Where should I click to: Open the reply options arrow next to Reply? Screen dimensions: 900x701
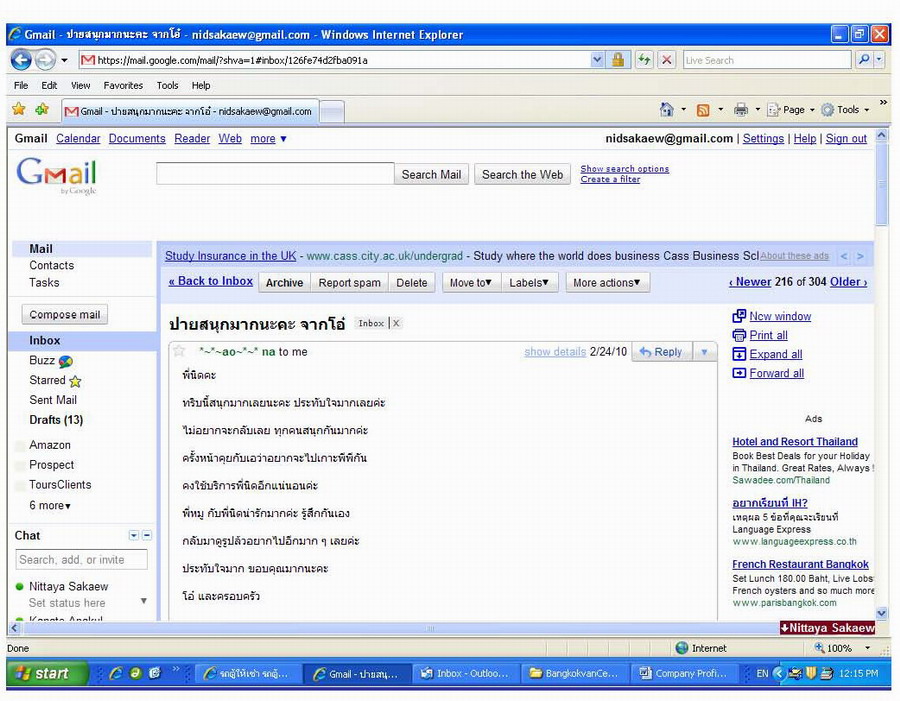(704, 352)
